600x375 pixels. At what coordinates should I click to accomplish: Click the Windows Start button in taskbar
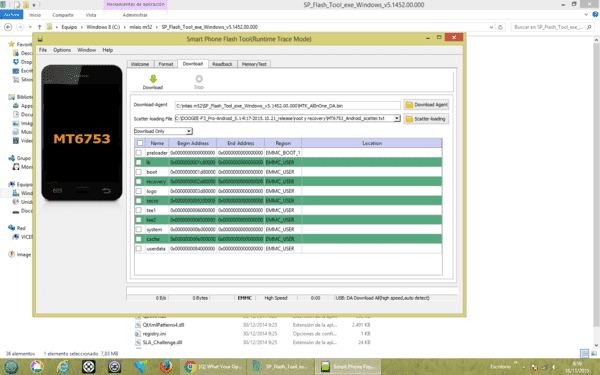coord(11,367)
